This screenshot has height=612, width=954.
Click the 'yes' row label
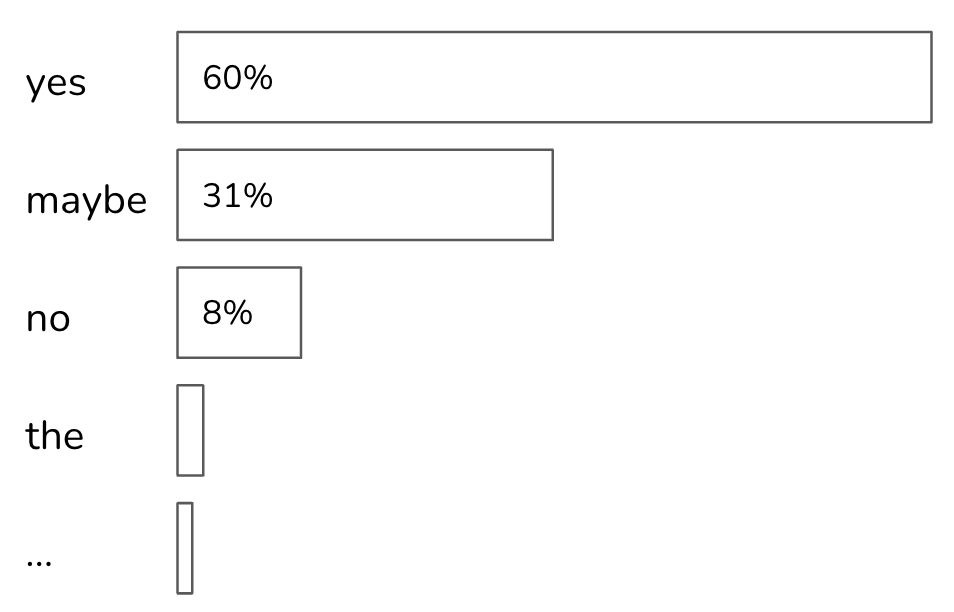click(56, 84)
